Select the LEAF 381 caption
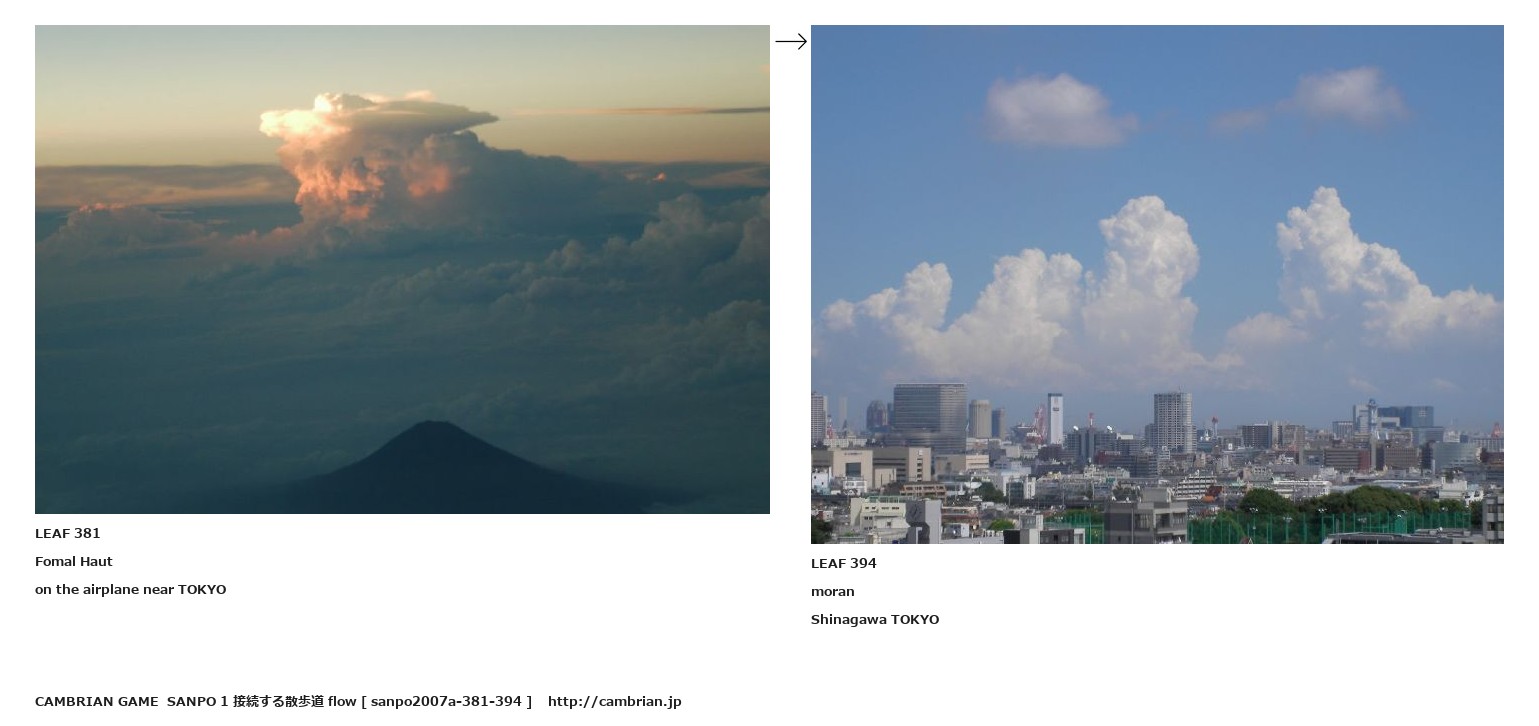The height and width of the screenshot is (726, 1539). coord(68,533)
